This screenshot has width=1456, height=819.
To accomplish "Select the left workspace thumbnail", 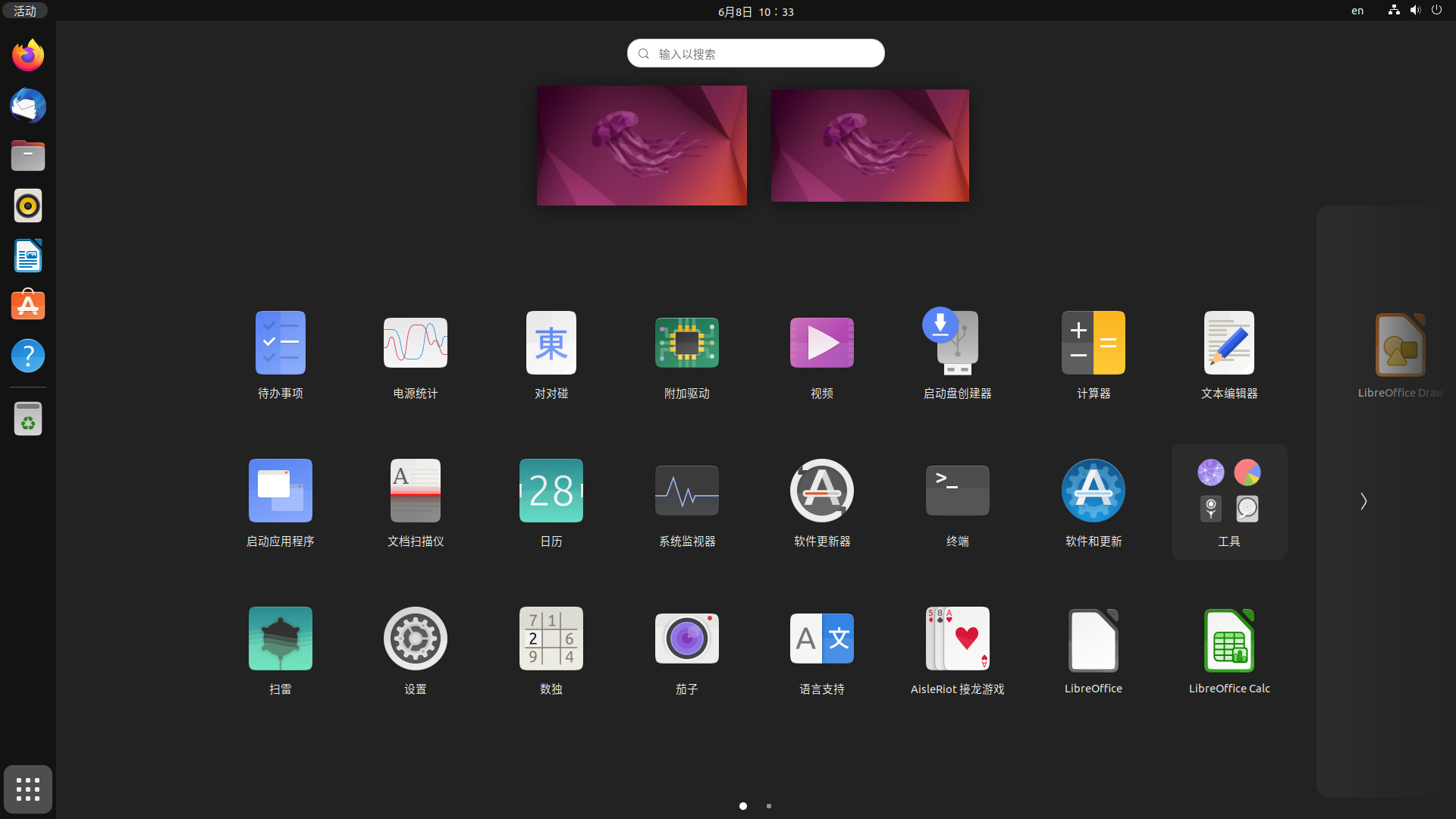I will (641, 145).
